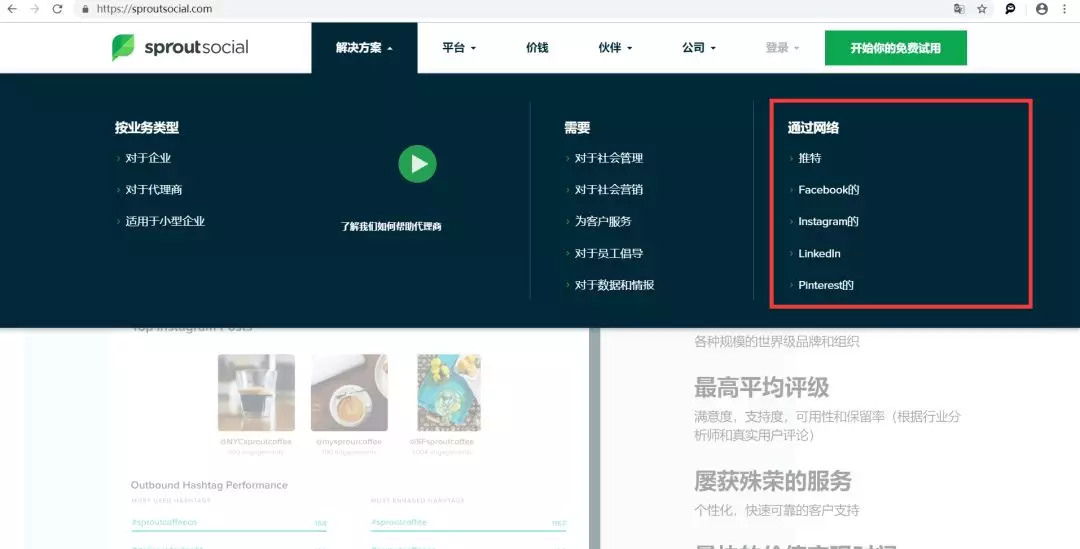This screenshot has height=549, width=1080.
Task: Open the 对于代理商 link
Action: [x=154, y=189]
